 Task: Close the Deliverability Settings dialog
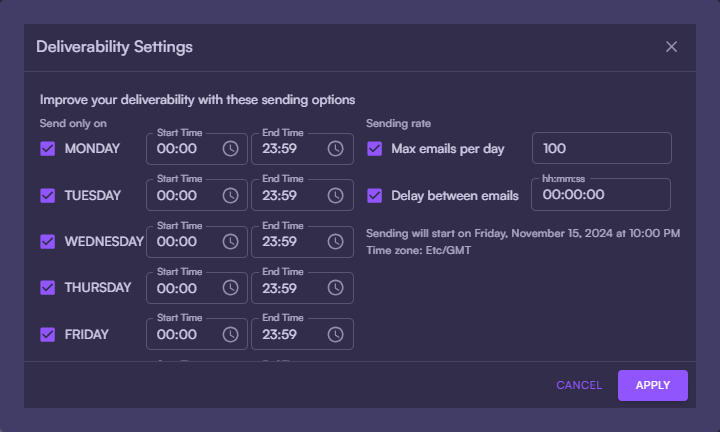pos(671,47)
